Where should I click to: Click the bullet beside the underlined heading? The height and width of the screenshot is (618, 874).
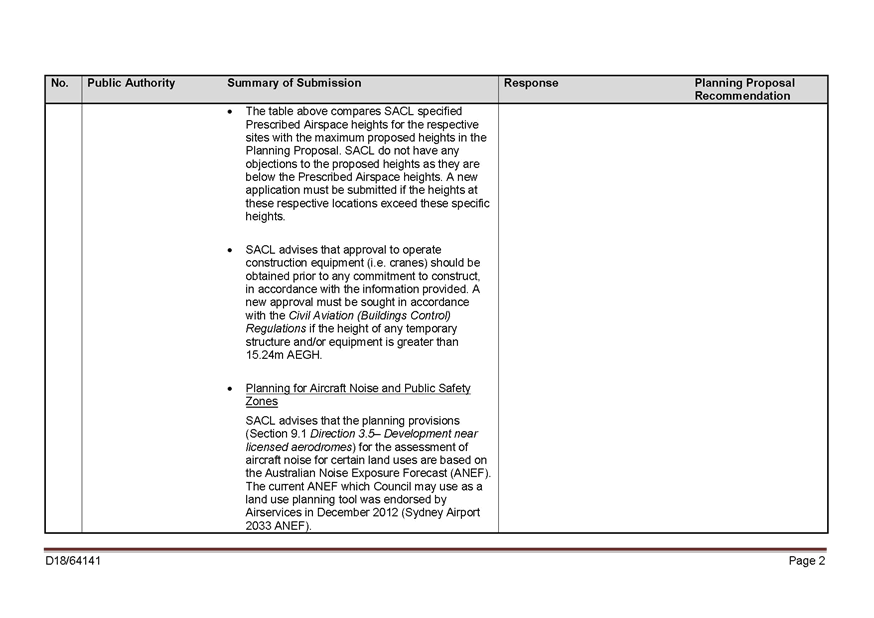point(231,388)
